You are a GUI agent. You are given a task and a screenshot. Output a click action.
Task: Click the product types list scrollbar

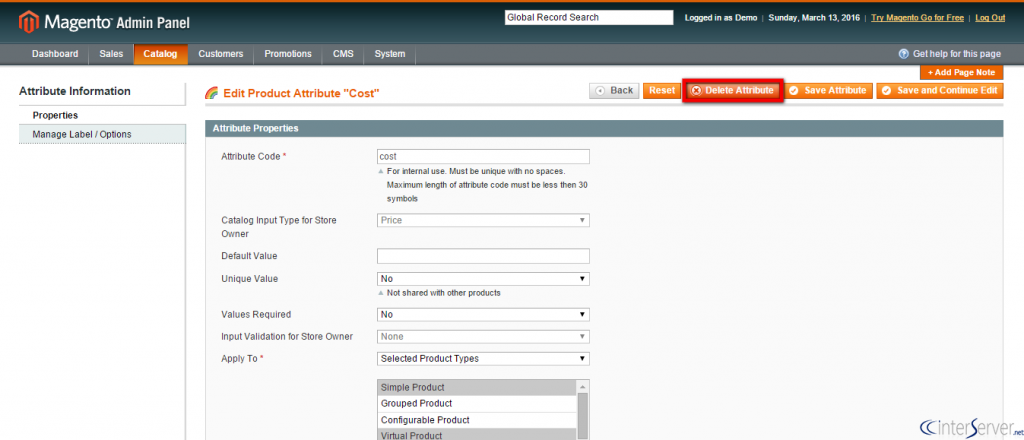[x=583, y=416]
